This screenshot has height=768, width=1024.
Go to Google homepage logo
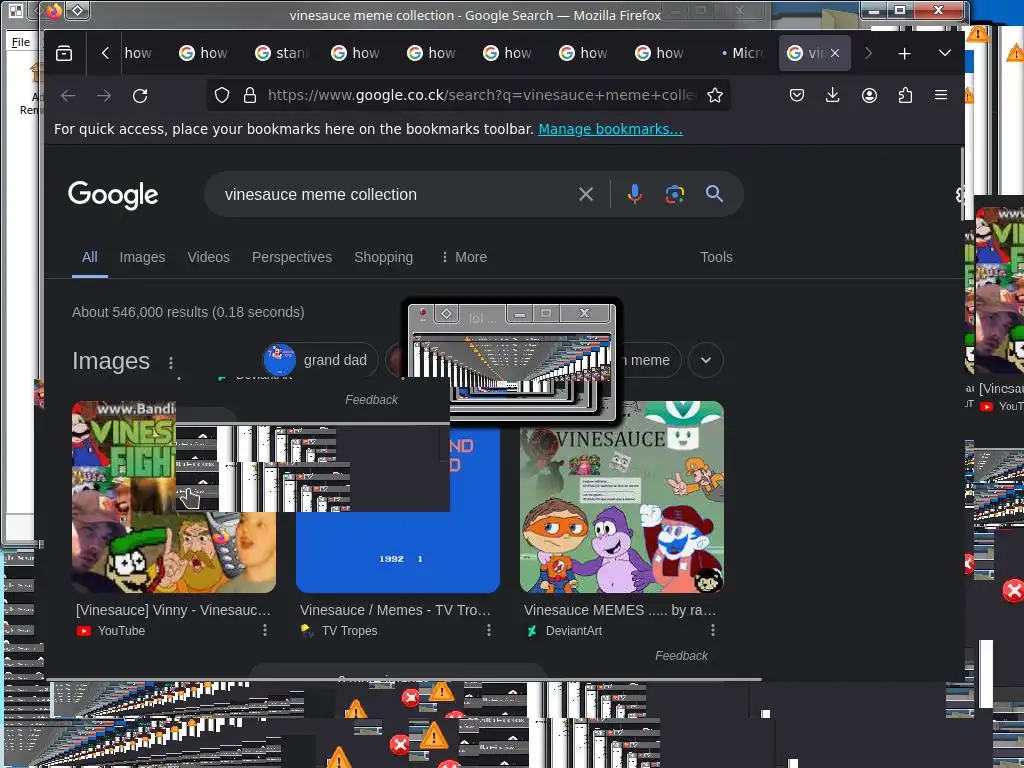(x=113, y=195)
